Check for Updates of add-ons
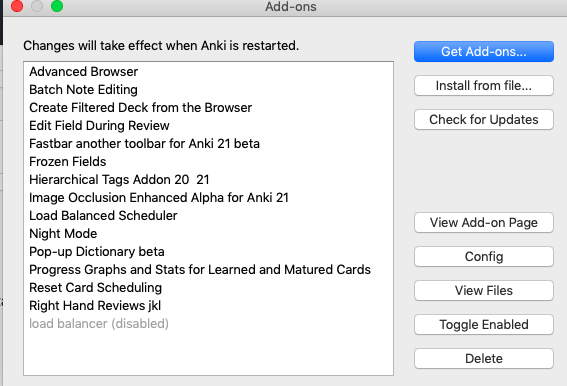The image size is (567, 386). 483,119
